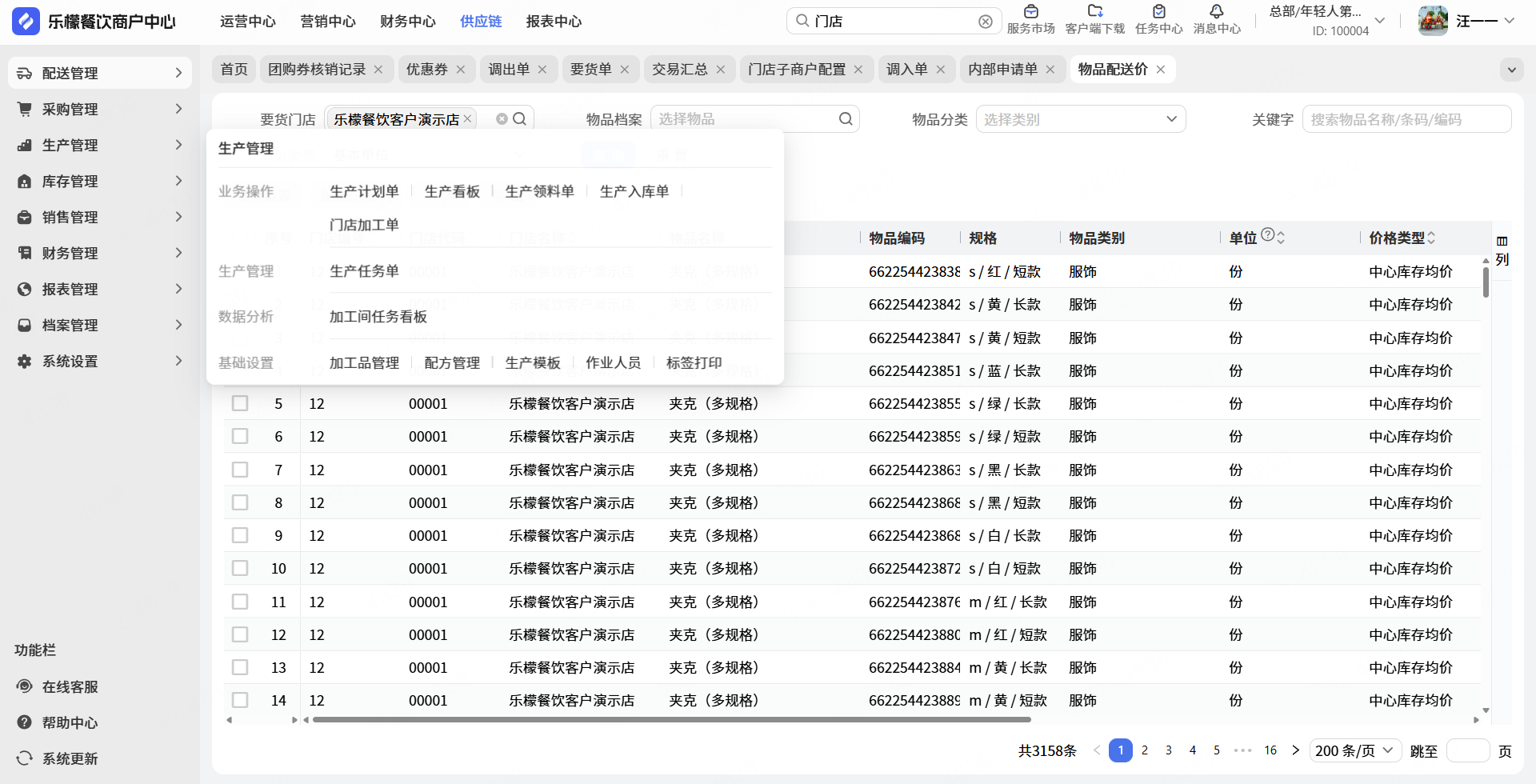1536x784 pixels.
Task: Open the 服务市场 service market icon
Action: (x=1030, y=12)
